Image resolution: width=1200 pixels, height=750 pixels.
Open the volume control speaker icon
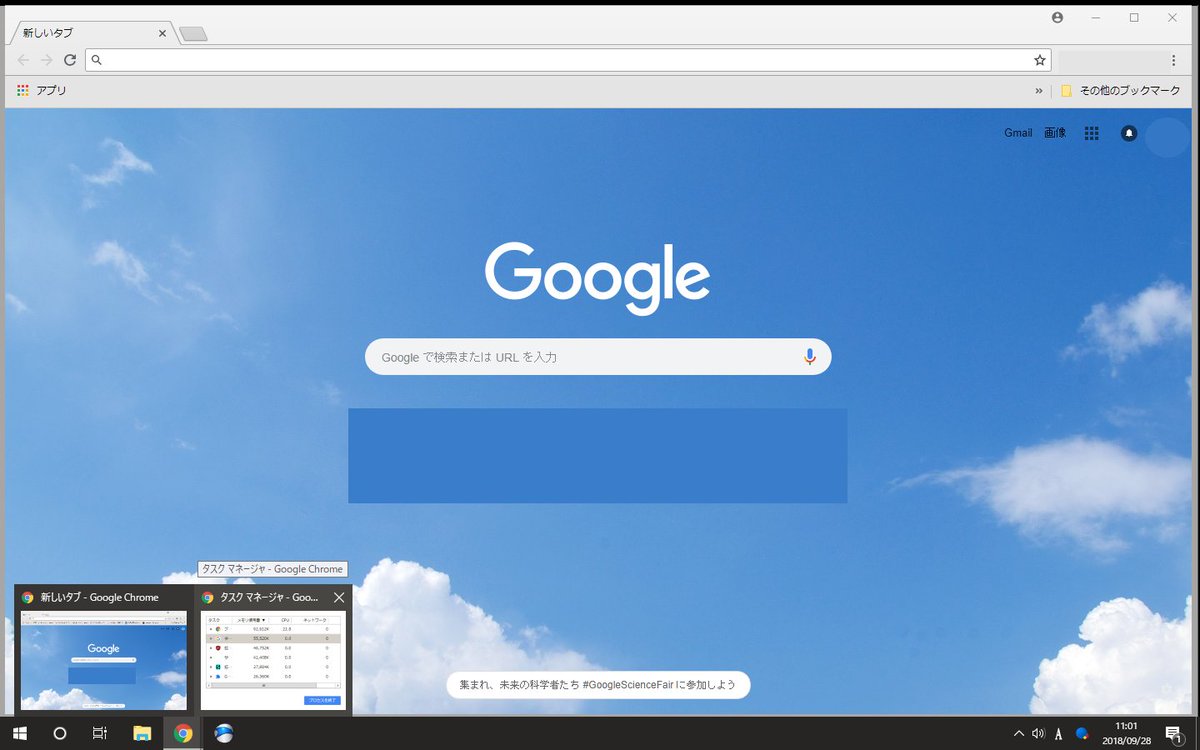(x=1038, y=733)
